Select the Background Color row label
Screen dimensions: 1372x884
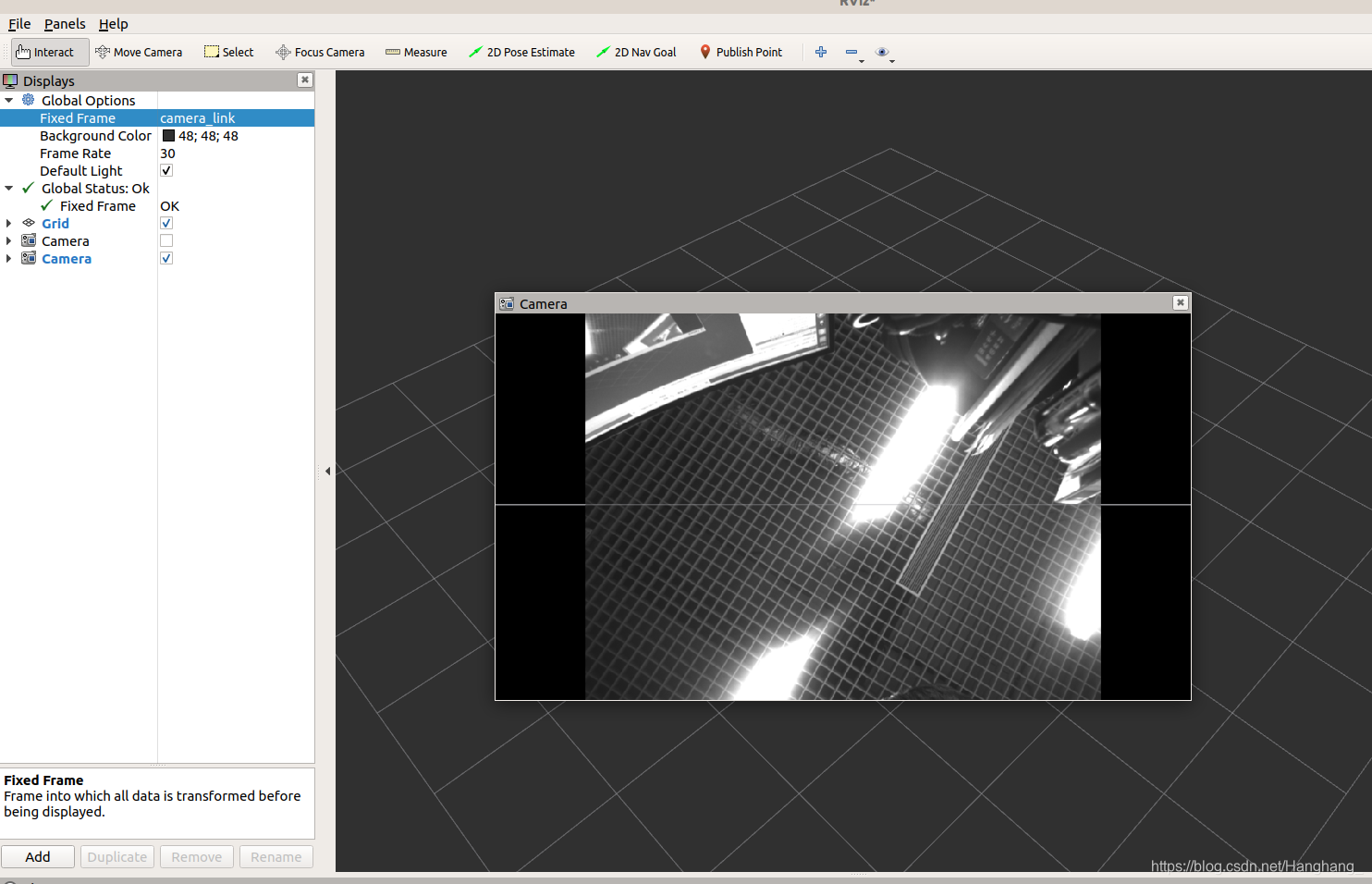coord(95,136)
